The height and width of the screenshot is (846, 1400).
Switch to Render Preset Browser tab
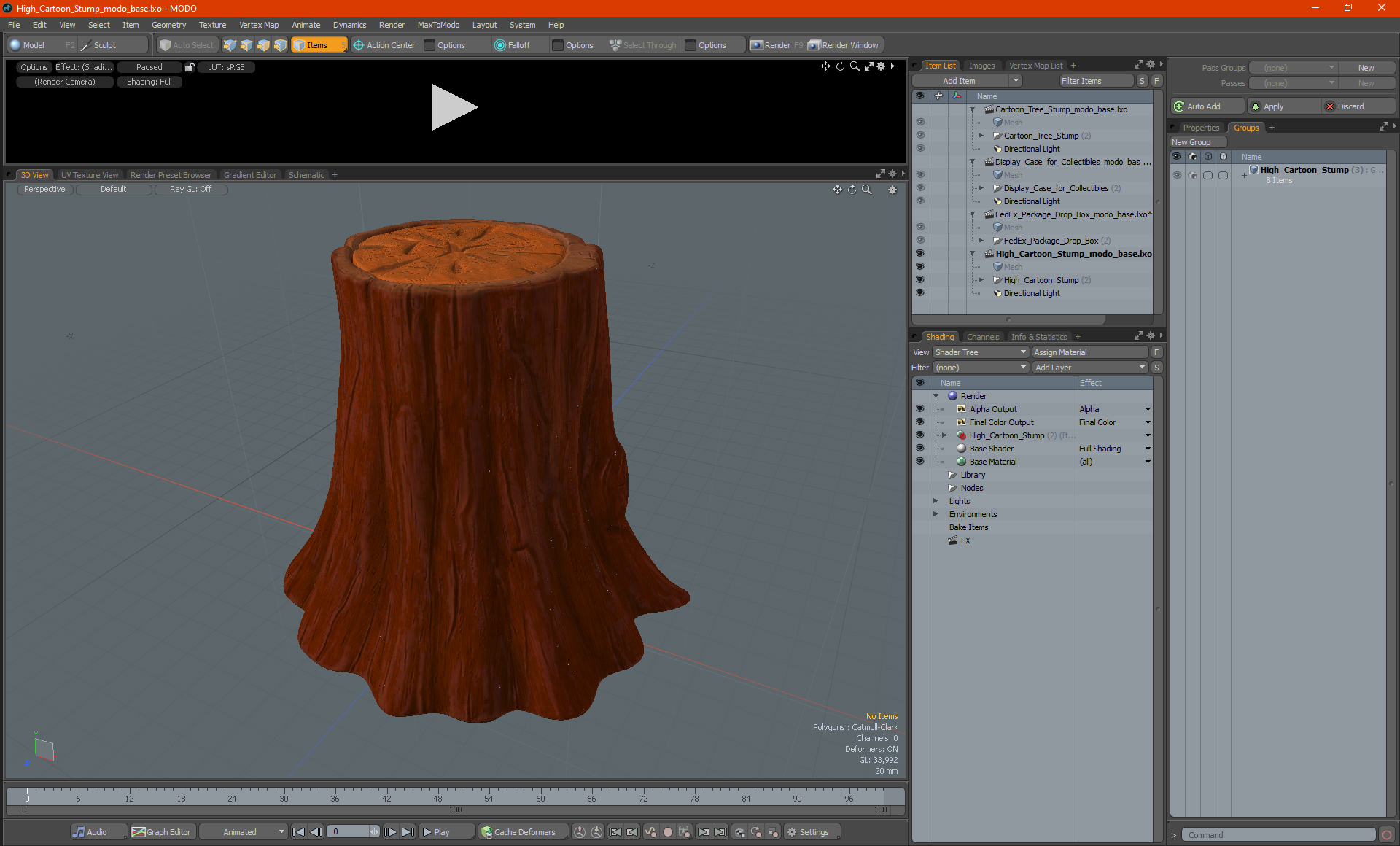(x=170, y=174)
